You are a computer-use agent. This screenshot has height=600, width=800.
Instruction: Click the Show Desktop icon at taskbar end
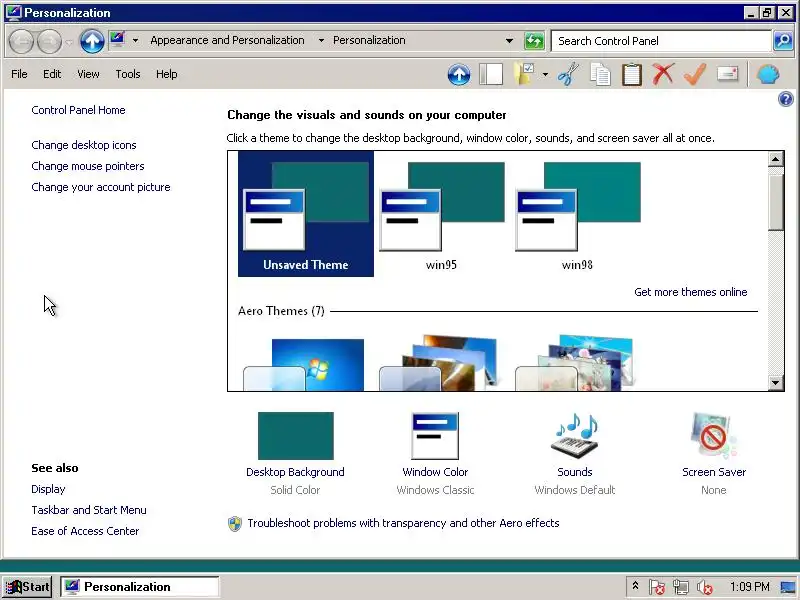[788, 587]
